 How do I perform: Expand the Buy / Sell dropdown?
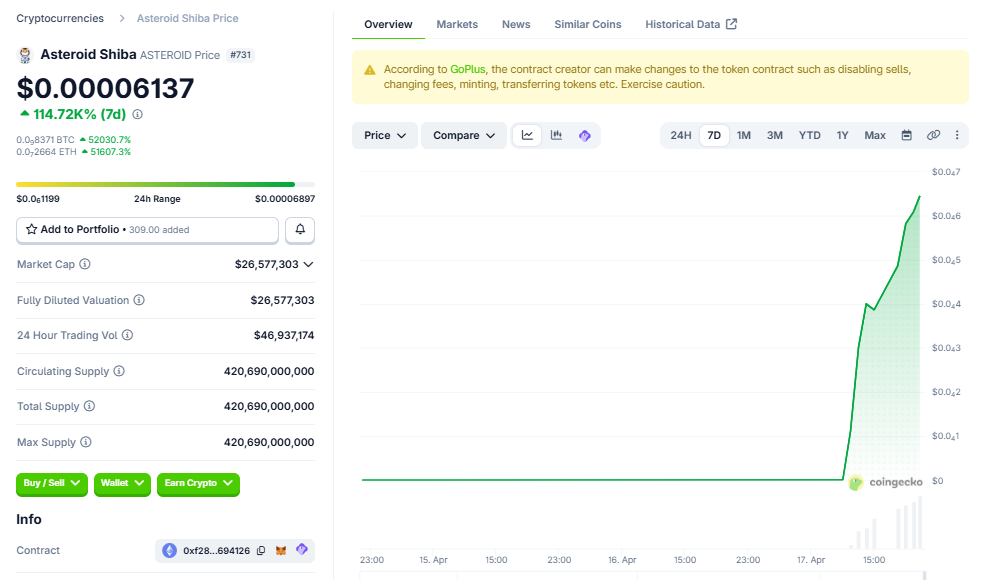click(52, 483)
